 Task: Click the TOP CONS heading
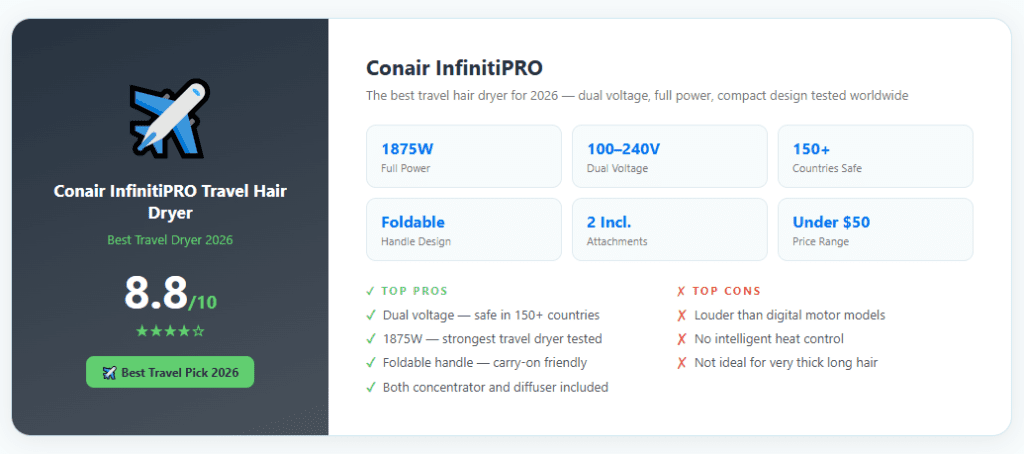pyautogui.click(x=719, y=291)
